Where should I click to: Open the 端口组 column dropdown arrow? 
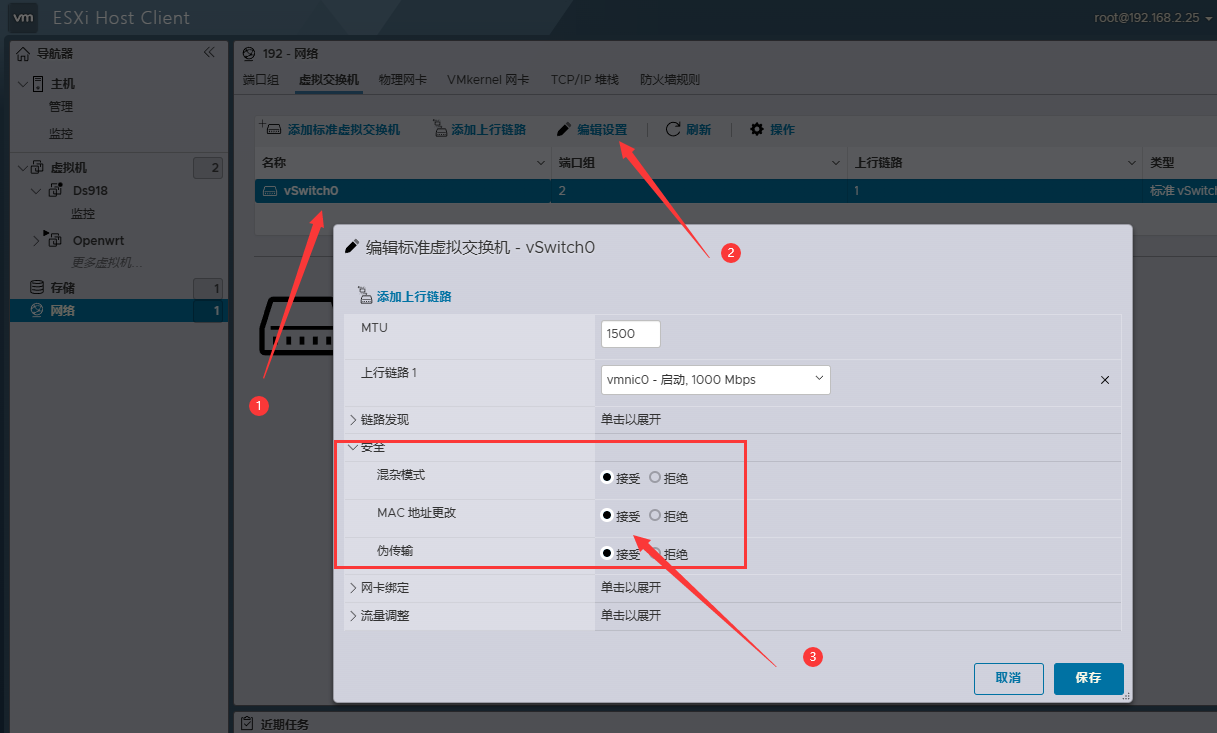pyautogui.click(x=836, y=162)
